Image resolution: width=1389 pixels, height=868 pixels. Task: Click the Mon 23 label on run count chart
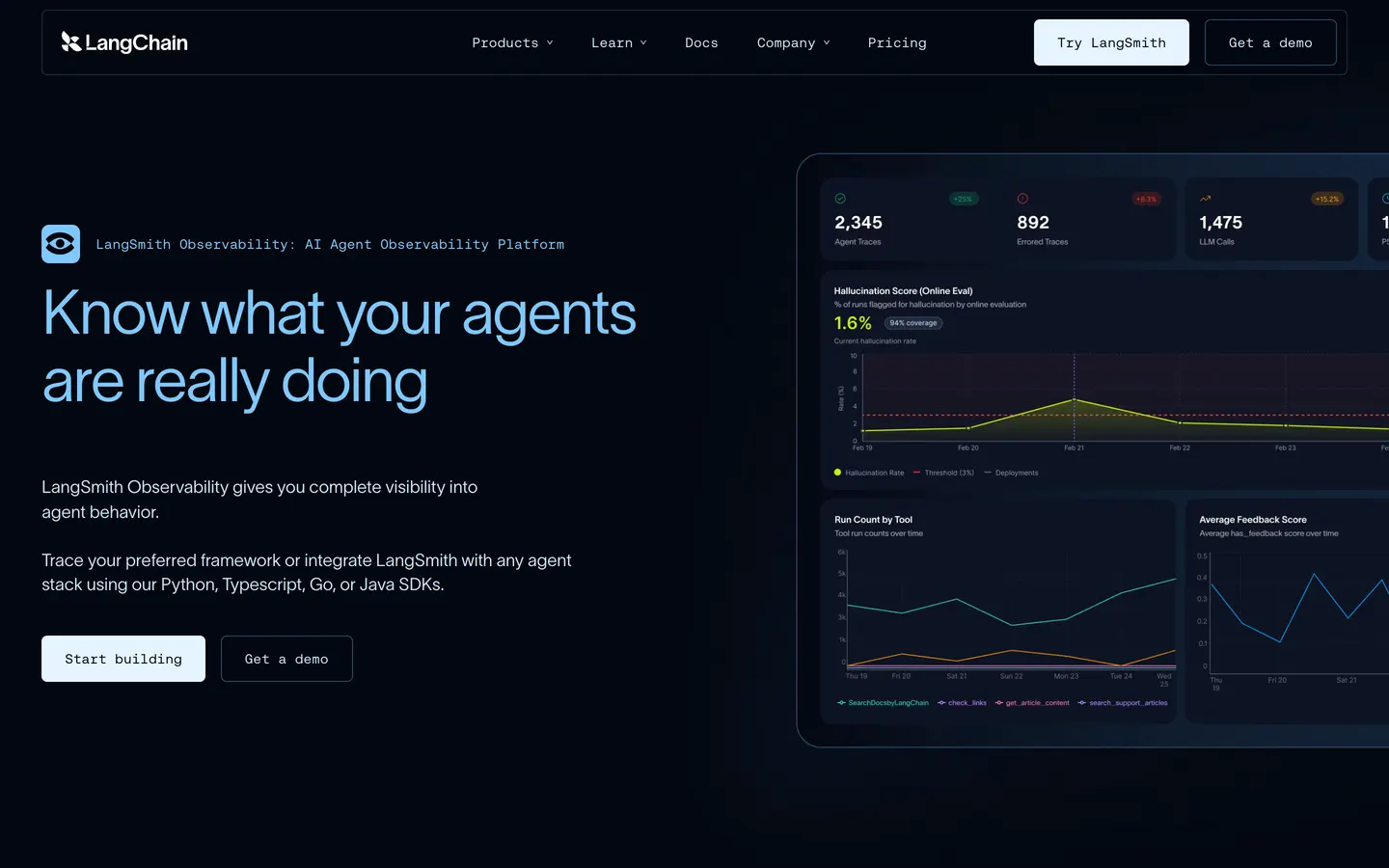(x=1066, y=676)
